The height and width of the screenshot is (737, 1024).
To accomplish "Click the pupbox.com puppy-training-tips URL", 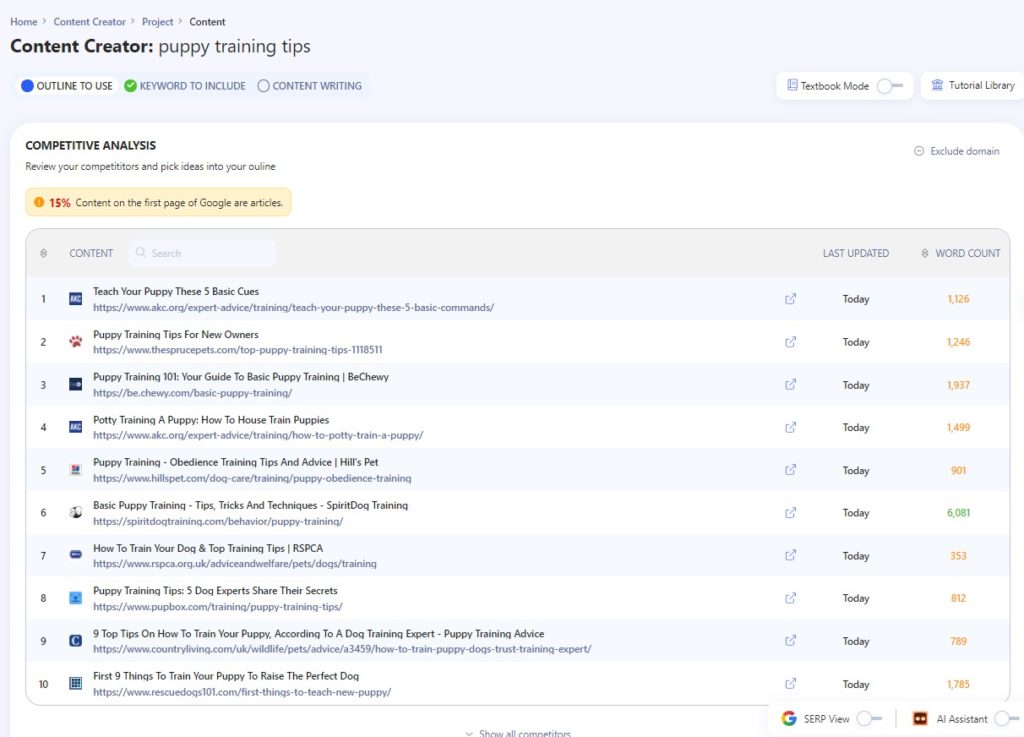I will pyautogui.click(x=217, y=606).
